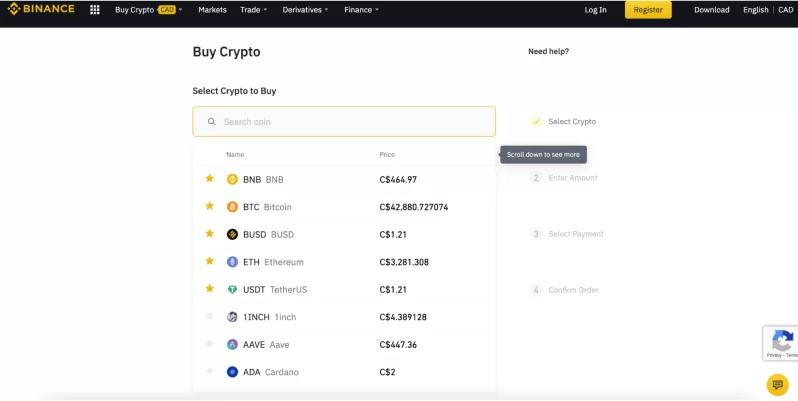Screen dimensions: 798x401
Task: Unfavorite ETH with its star
Action: [209, 261]
